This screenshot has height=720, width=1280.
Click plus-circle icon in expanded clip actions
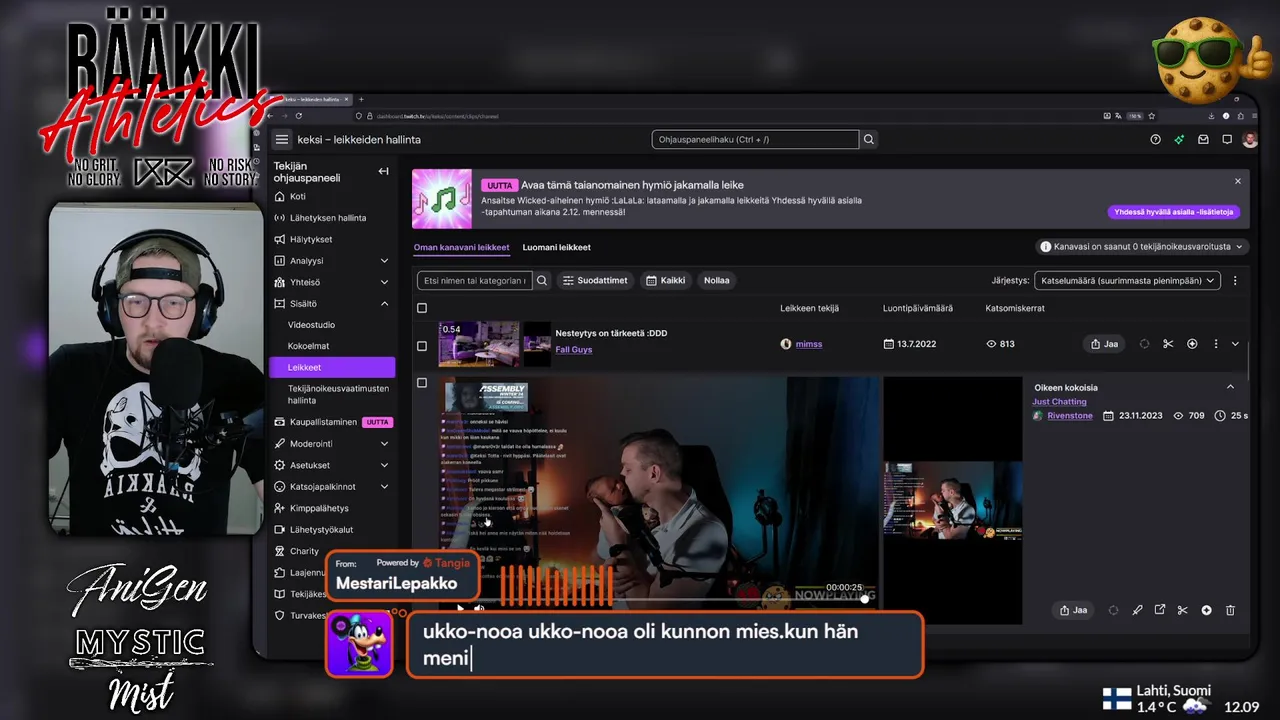click(1207, 610)
